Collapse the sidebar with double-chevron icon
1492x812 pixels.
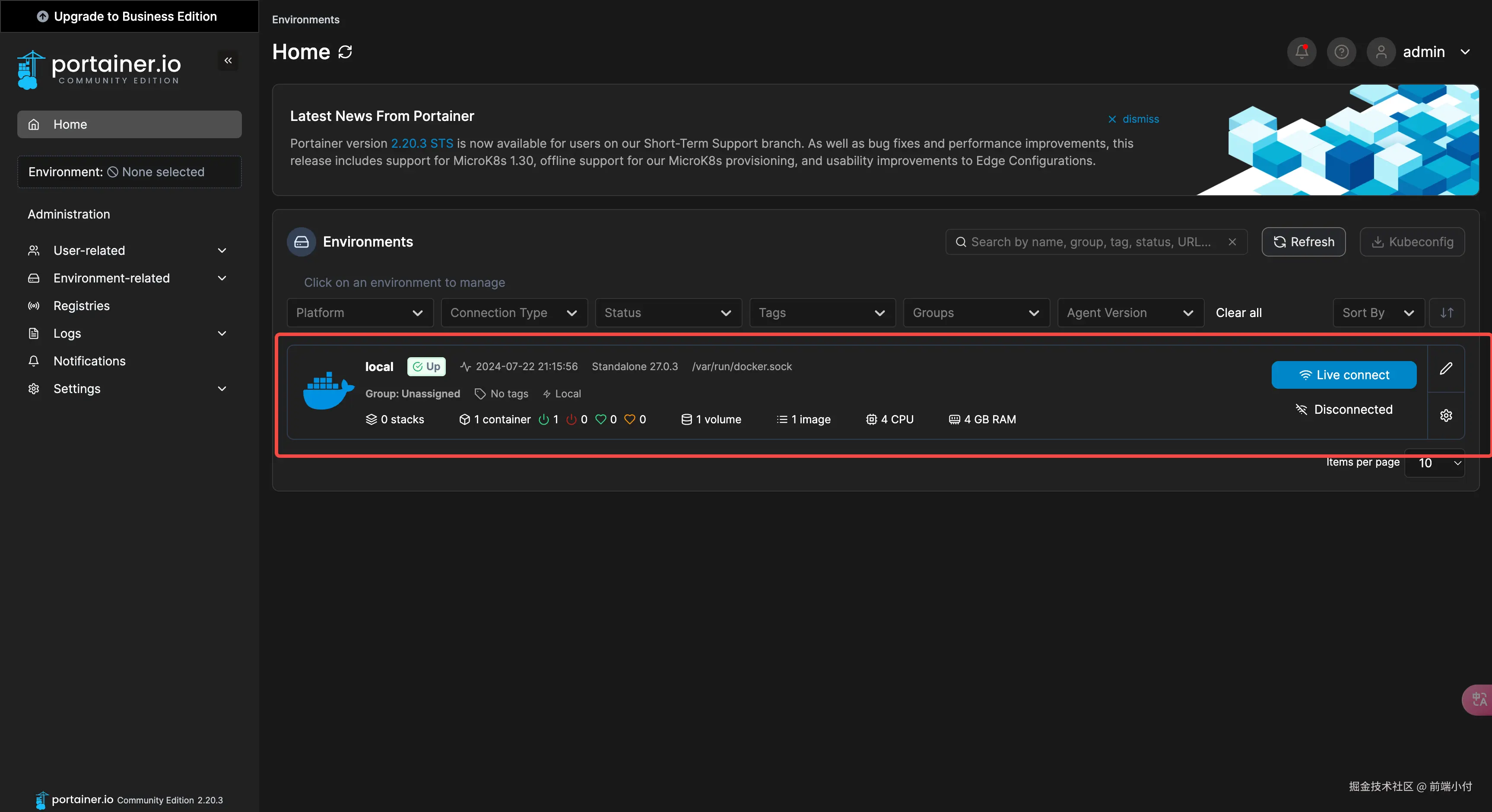point(228,60)
